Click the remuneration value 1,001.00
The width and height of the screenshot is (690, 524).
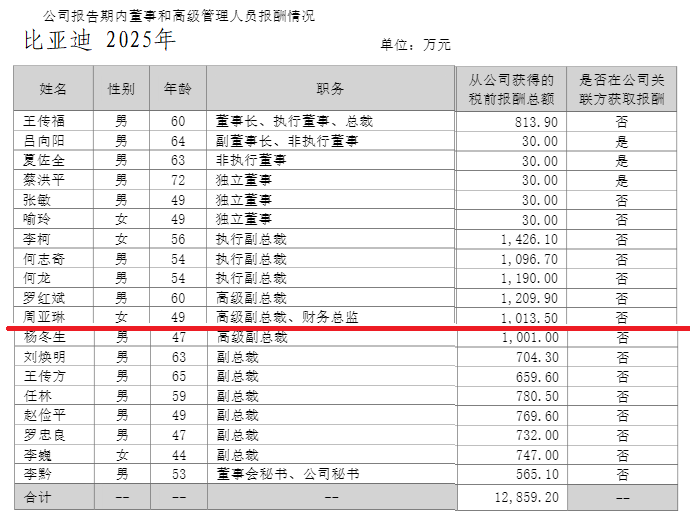(530, 337)
